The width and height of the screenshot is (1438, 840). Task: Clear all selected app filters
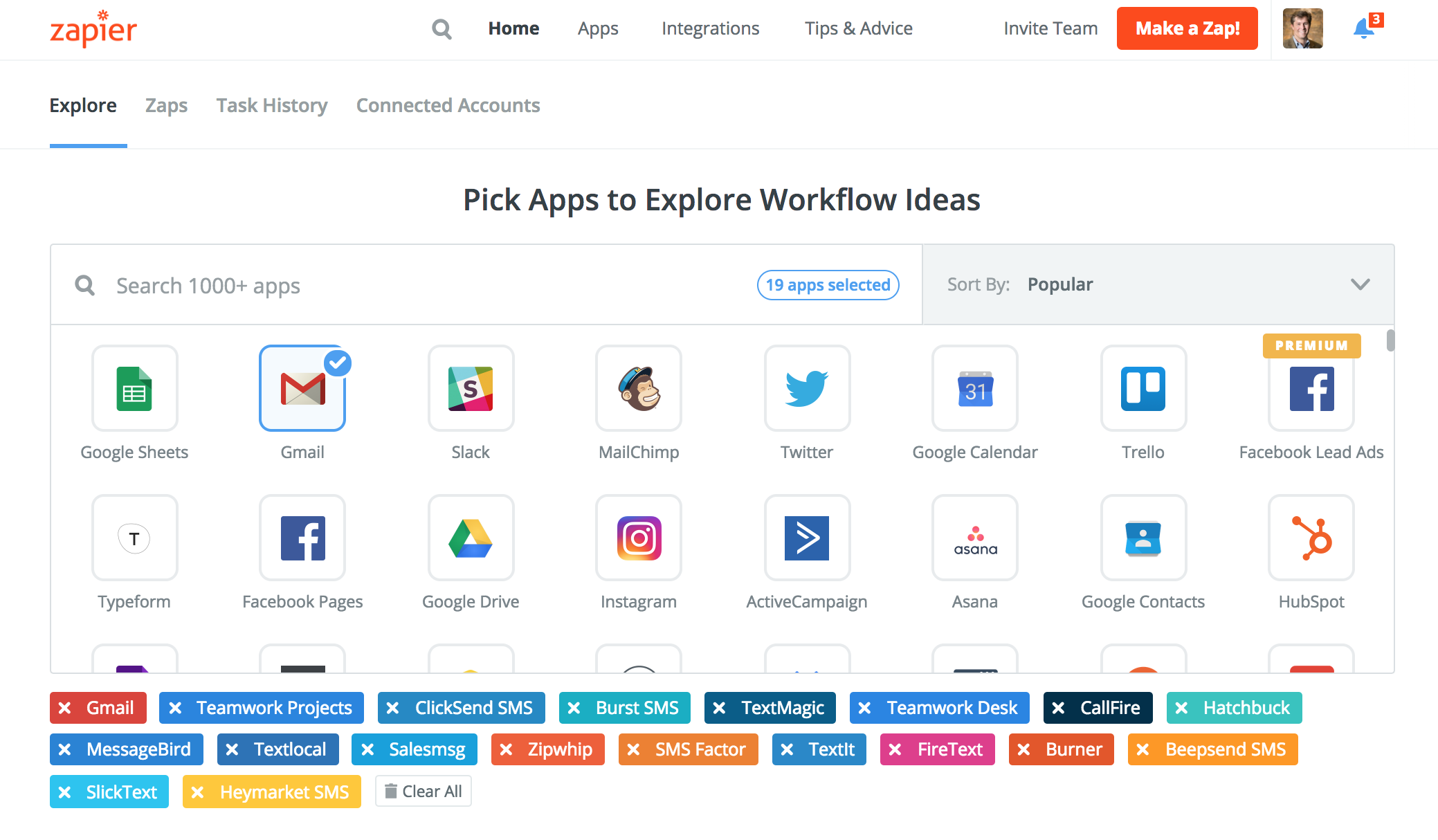pyautogui.click(x=421, y=791)
